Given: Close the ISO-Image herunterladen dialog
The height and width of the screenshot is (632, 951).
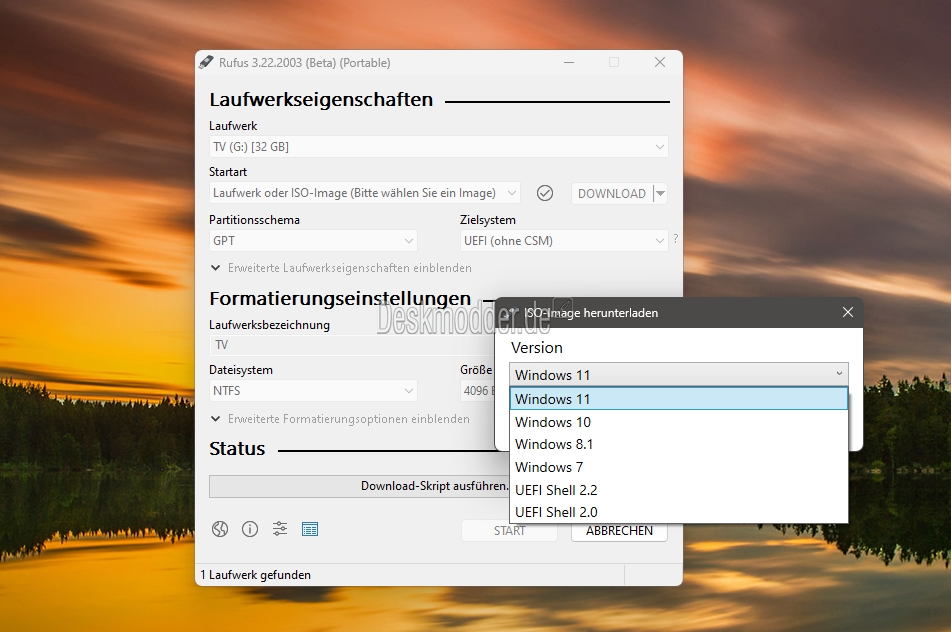Looking at the screenshot, I should click(847, 312).
